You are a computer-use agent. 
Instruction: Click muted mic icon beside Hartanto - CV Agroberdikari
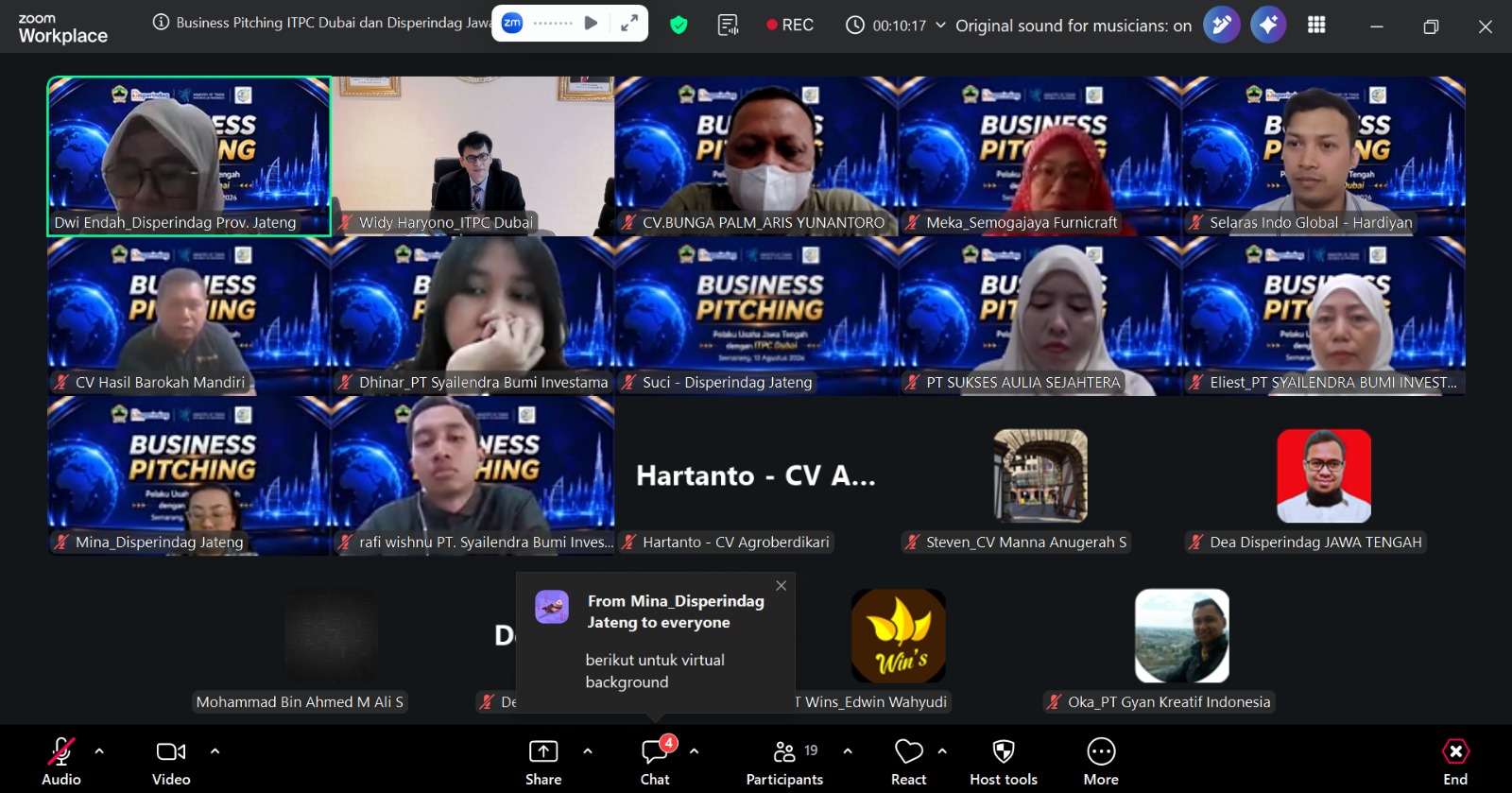tap(629, 543)
